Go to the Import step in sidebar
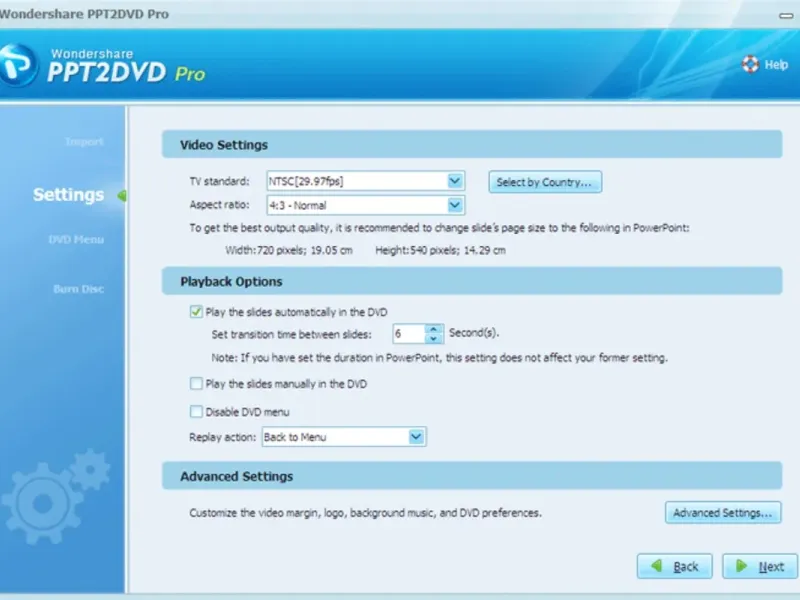 84,141
